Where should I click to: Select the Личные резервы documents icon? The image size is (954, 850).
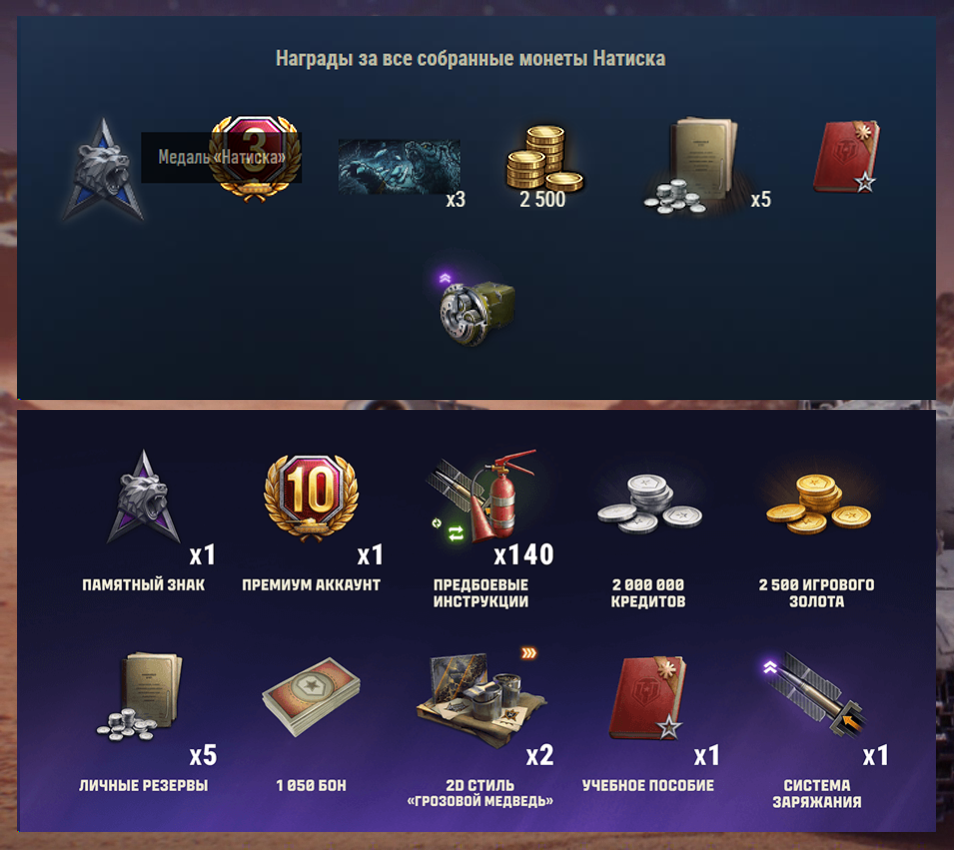click(141, 697)
